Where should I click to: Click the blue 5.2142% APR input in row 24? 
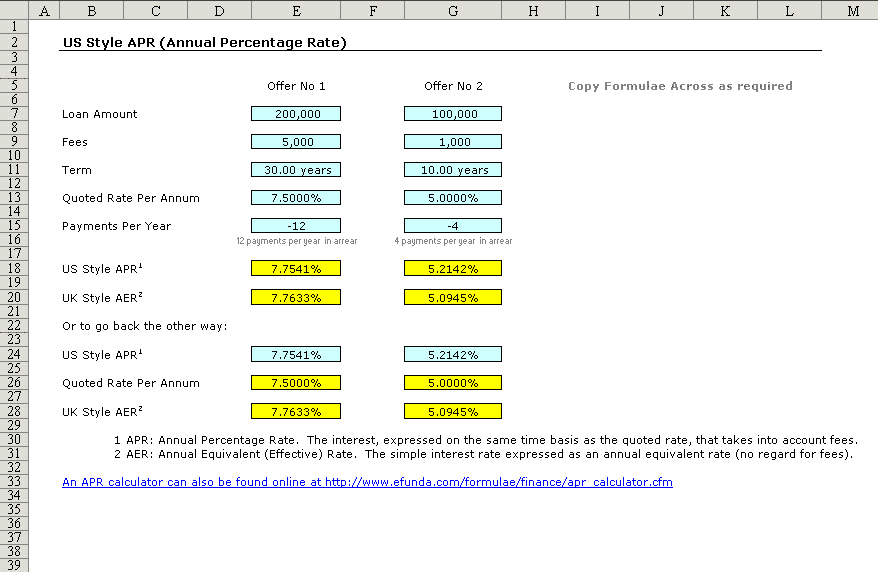tap(453, 354)
